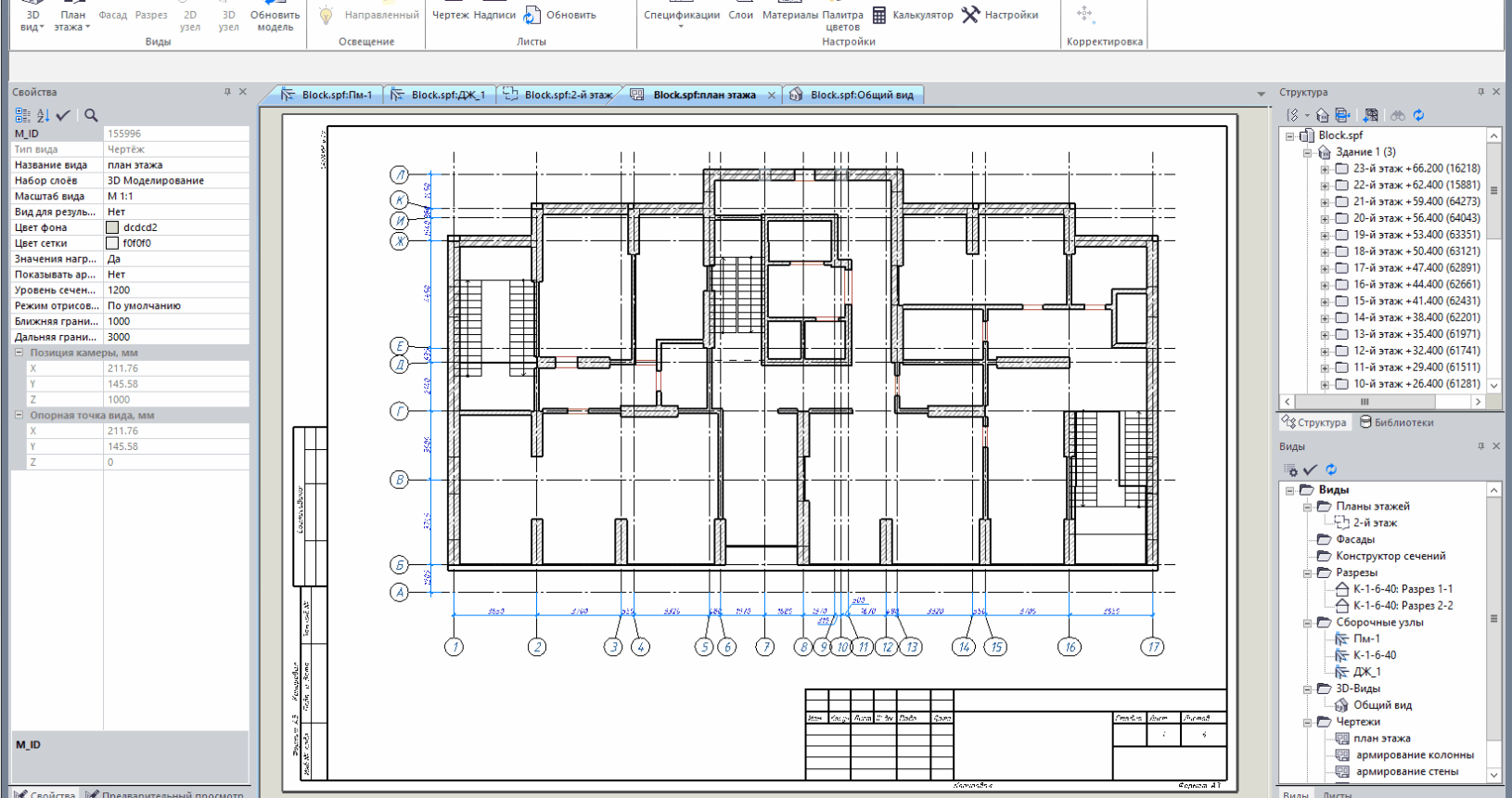The height and width of the screenshot is (798, 1512).
Task: Expand the 23-й этаж tree node
Action: [x=1325, y=169]
